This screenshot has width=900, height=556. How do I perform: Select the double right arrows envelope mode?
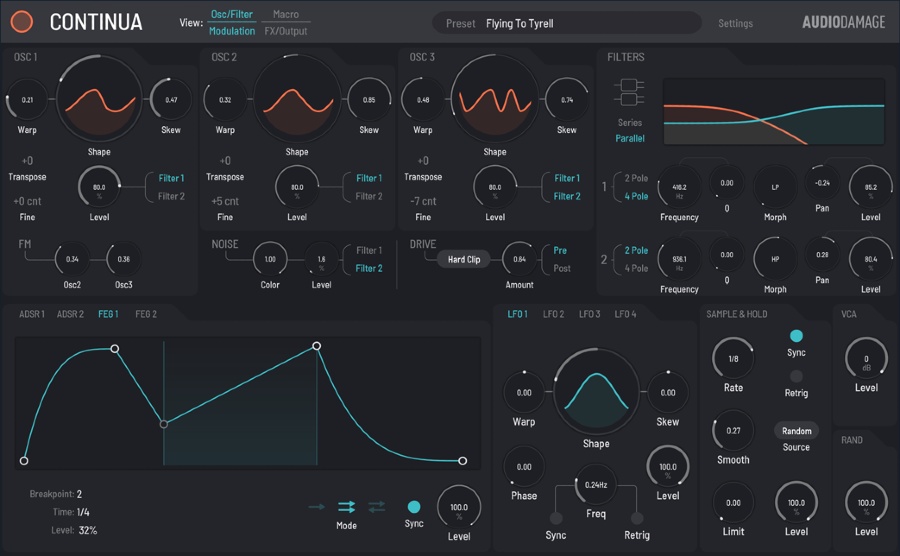tap(346, 507)
